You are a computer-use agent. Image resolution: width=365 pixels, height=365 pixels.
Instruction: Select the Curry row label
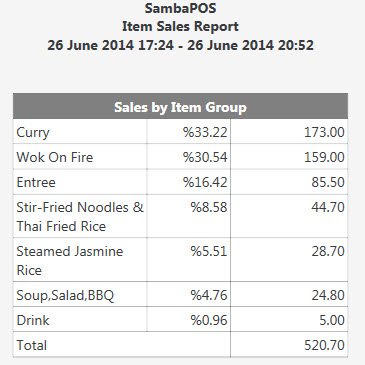[33, 132]
